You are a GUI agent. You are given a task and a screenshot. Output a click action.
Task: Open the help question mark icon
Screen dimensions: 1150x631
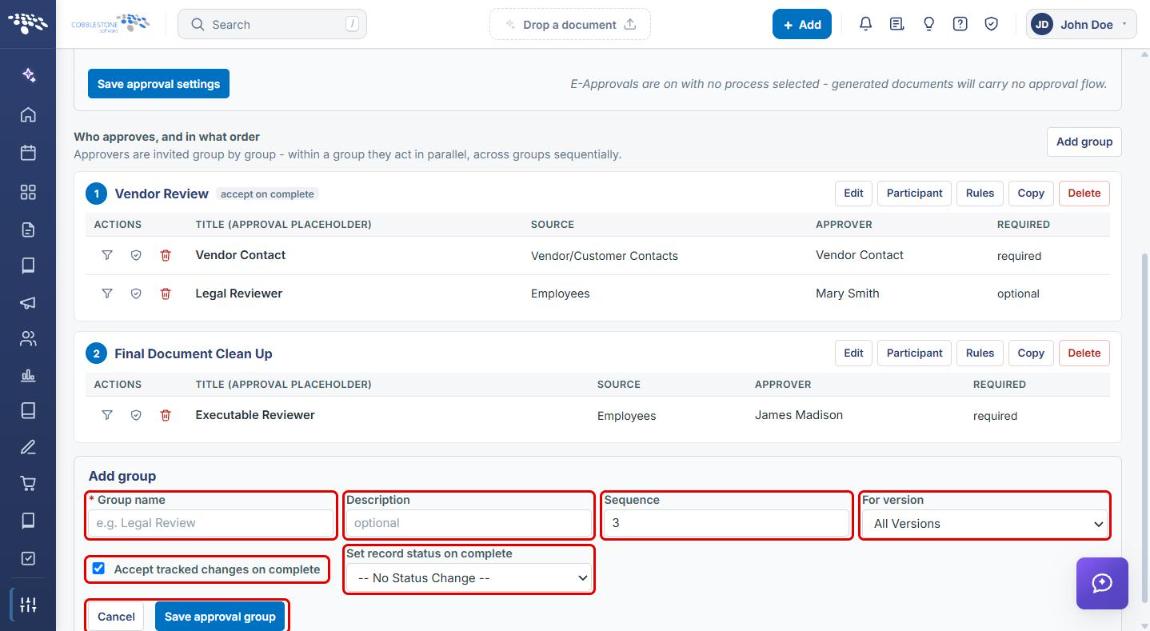pyautogui.click(x=959, y=24)
